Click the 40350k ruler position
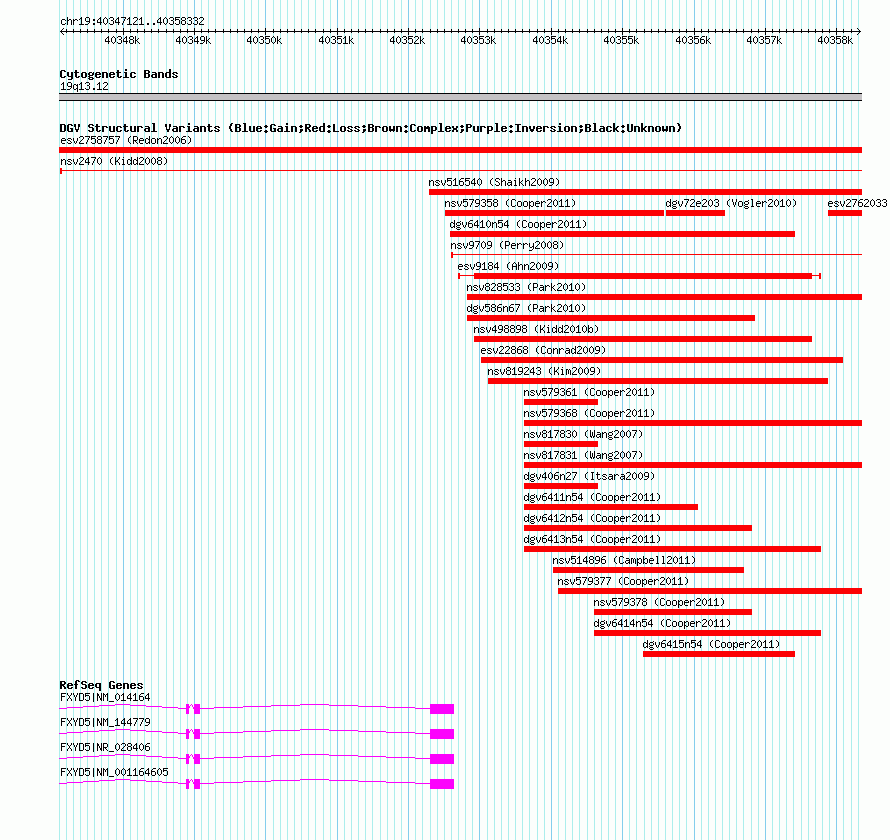Viewport: 890px width, 840px height. pos(264,40)
